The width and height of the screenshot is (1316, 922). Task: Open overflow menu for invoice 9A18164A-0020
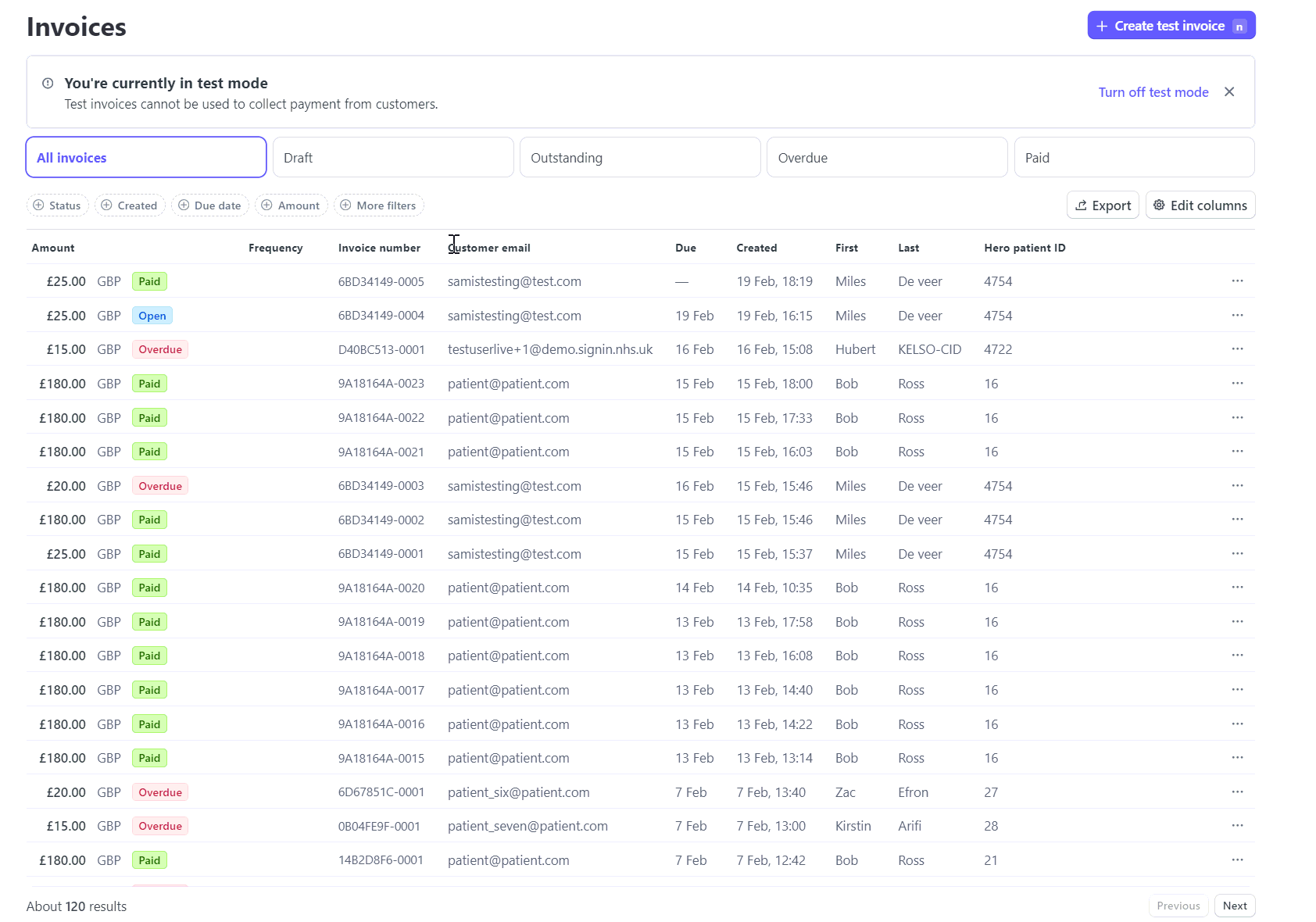1237,588
